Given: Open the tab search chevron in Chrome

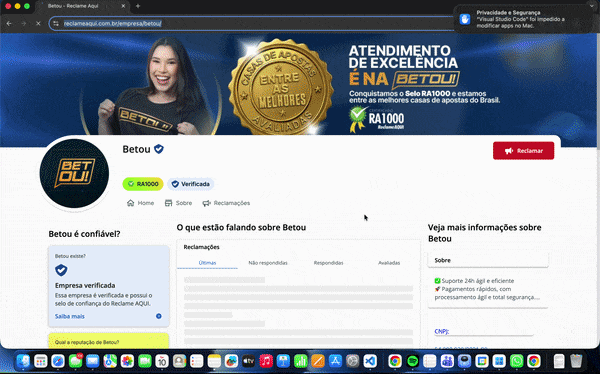Looking at the screenshot, I should coord(592,5).
